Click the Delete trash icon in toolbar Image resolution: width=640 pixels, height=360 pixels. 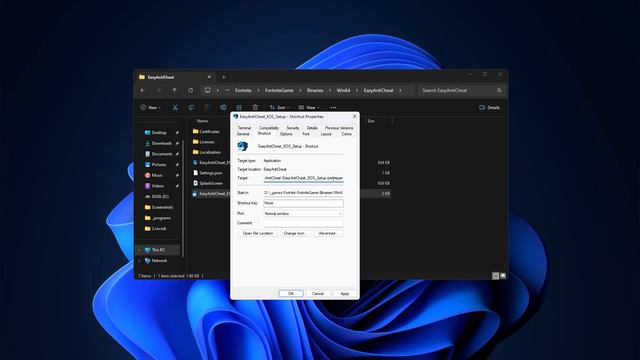(255, 108)
